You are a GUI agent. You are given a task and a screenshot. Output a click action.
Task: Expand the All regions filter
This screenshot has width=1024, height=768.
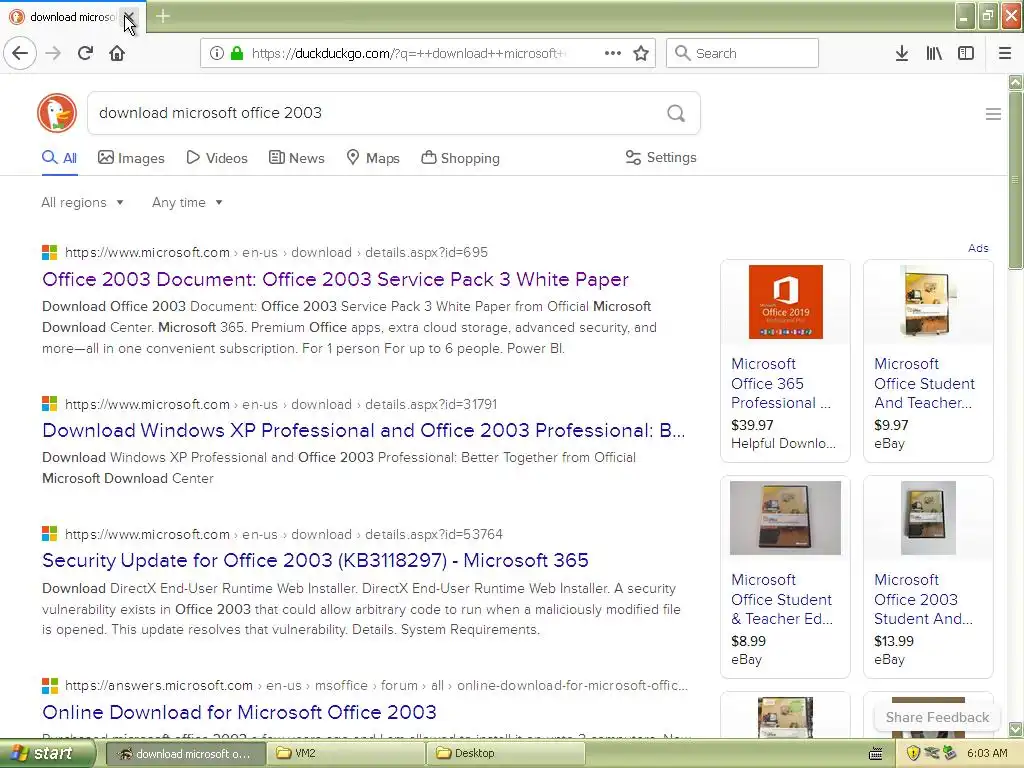(82, 202)
